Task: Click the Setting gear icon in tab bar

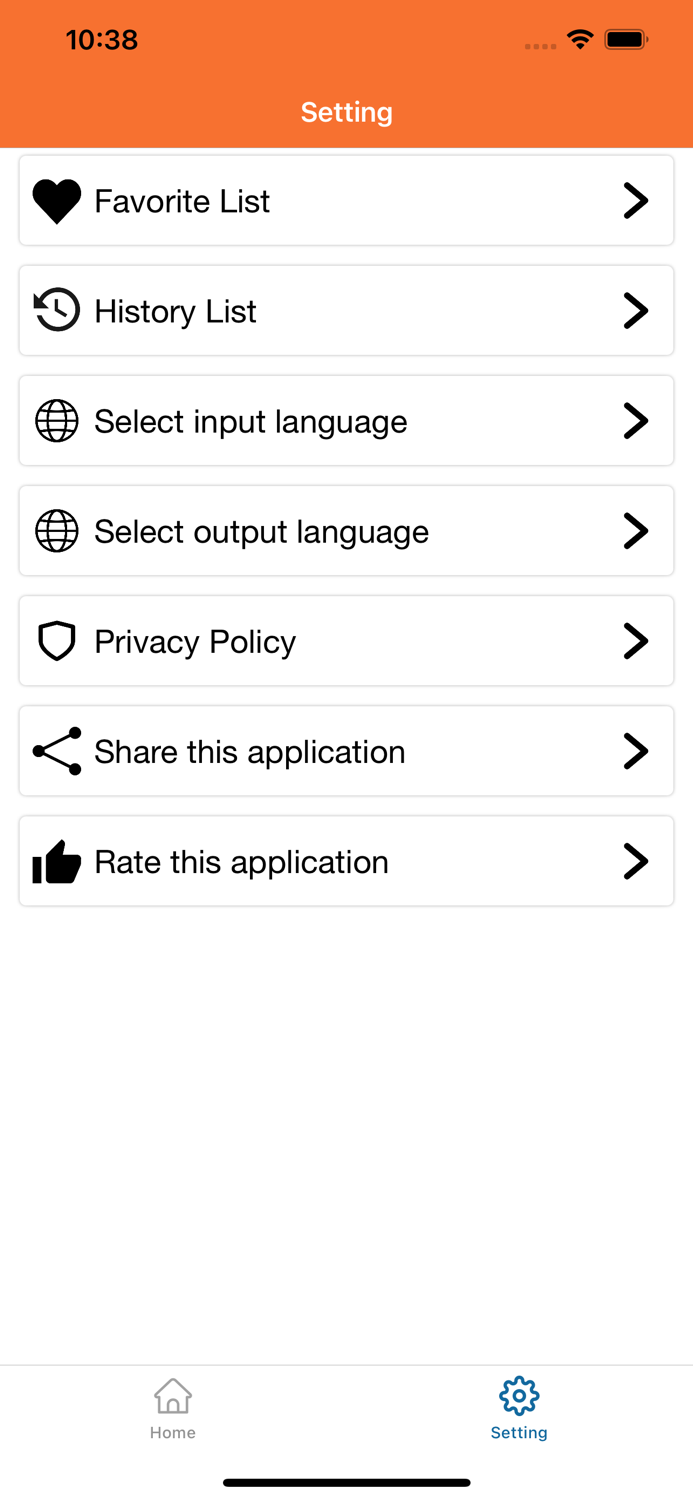Action: click(519, 1394)
